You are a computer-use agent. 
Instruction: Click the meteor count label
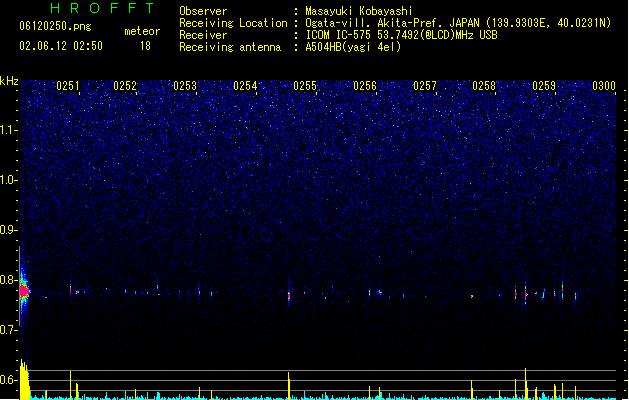pyautogui.click(x=142, y=31)
